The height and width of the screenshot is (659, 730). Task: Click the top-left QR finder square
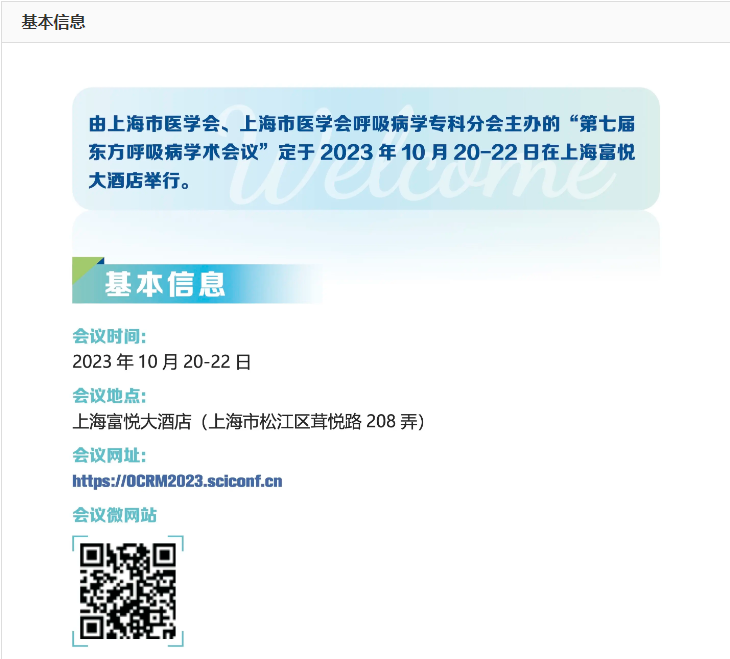point(92,555)
